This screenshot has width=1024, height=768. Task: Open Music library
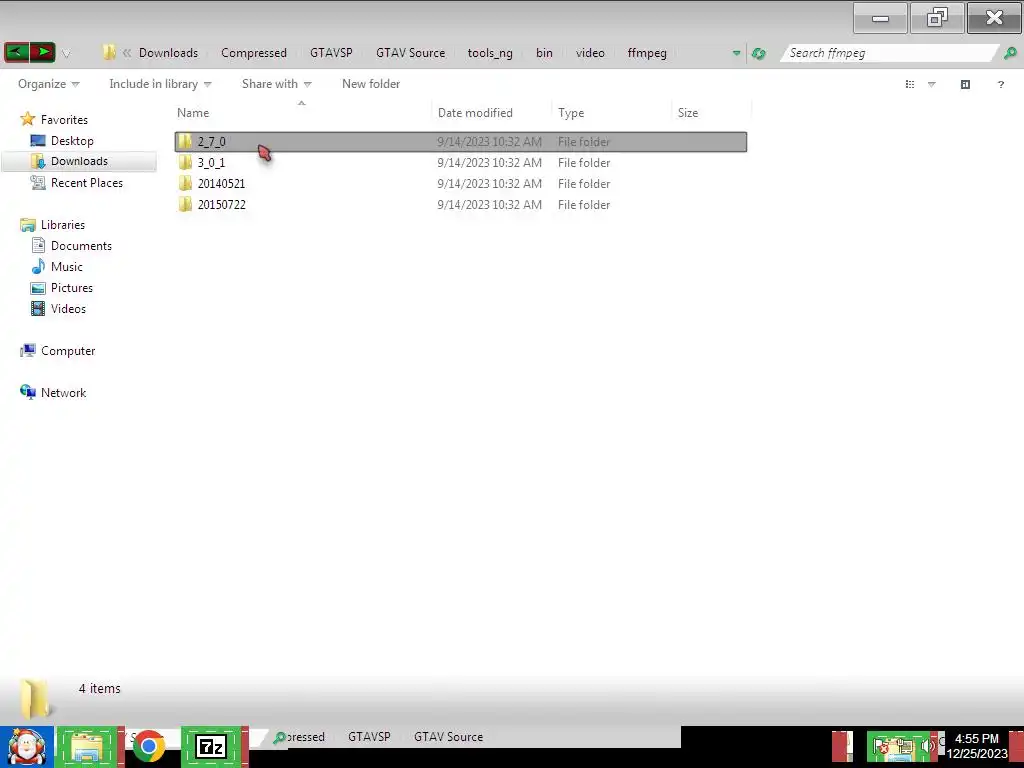tap(67, 266)
